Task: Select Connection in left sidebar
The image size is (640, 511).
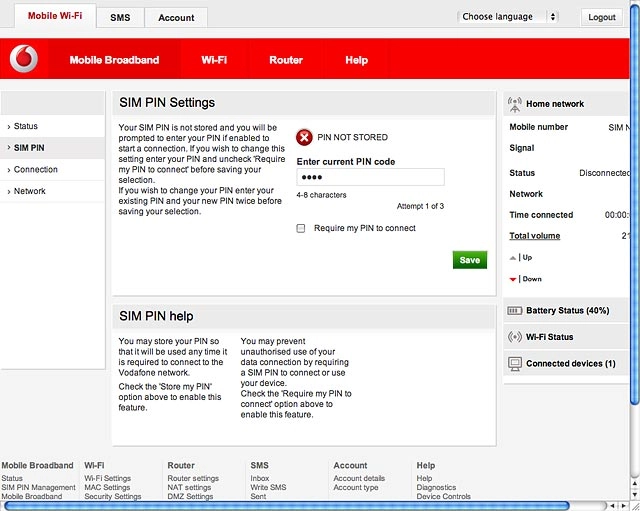Action: [53, 169]
